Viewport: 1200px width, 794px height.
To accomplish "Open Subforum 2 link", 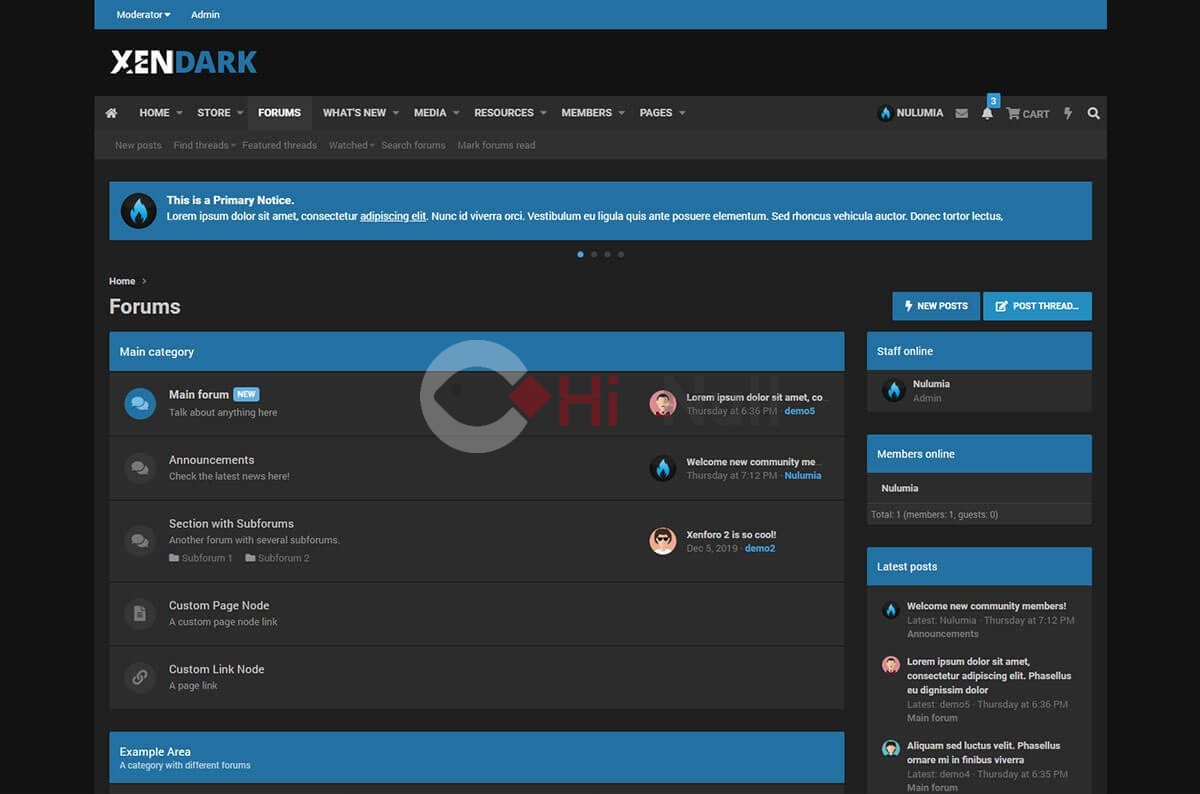I will click(x=284, y=558).
